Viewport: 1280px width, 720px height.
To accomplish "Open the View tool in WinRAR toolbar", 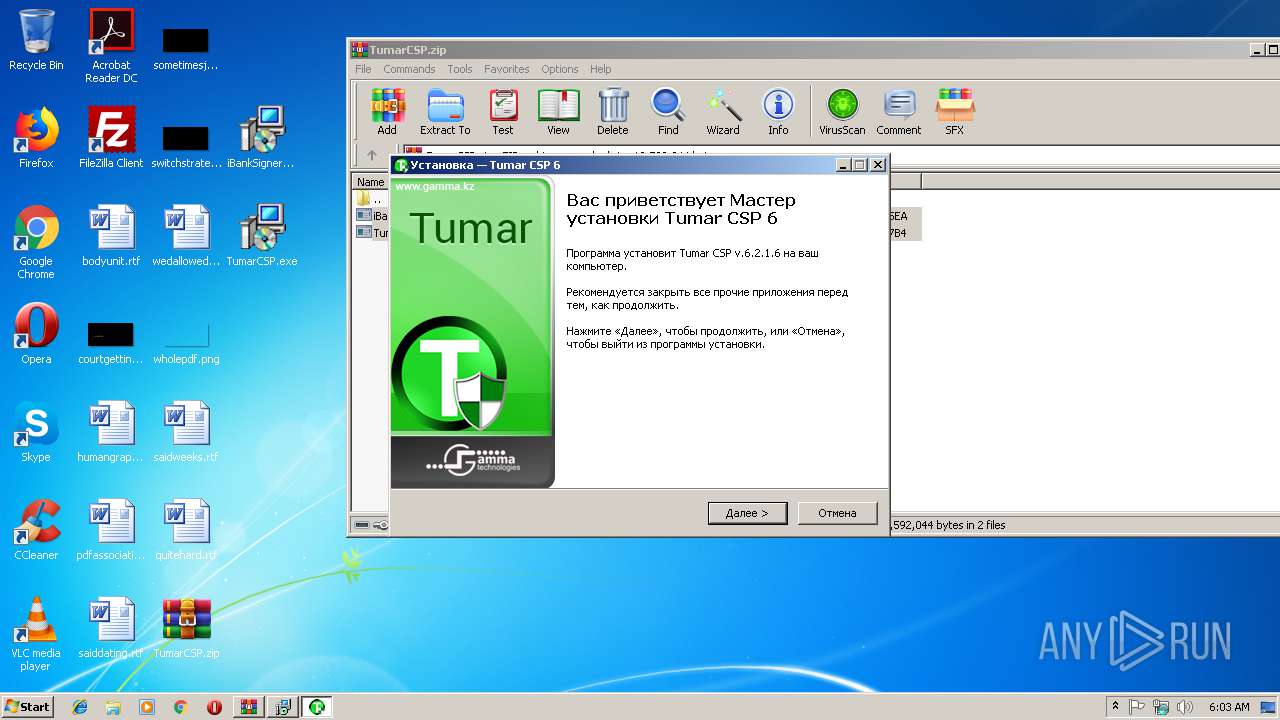I will (558, 112).
